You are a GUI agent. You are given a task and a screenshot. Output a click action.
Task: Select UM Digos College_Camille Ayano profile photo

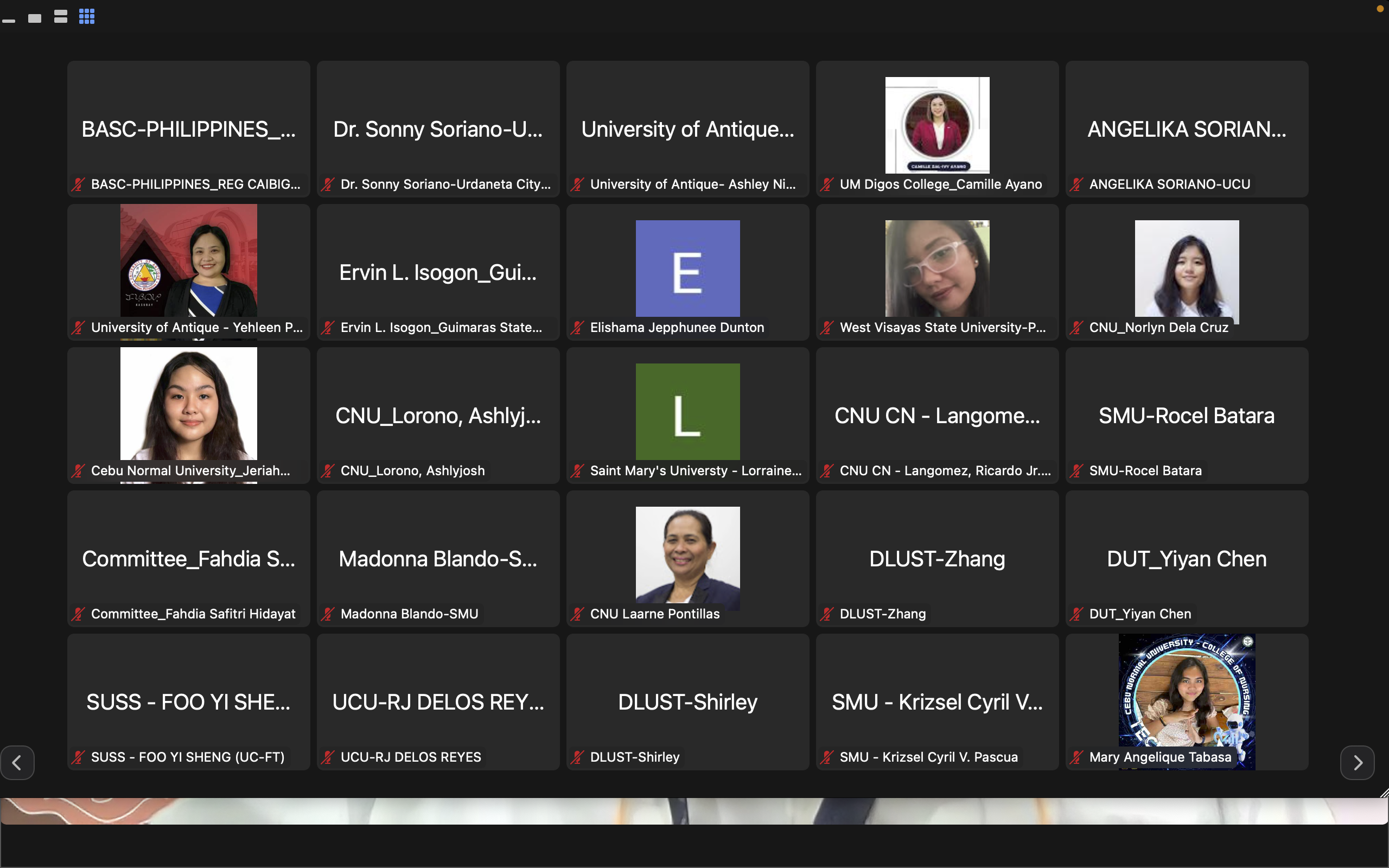pos(937,125)
